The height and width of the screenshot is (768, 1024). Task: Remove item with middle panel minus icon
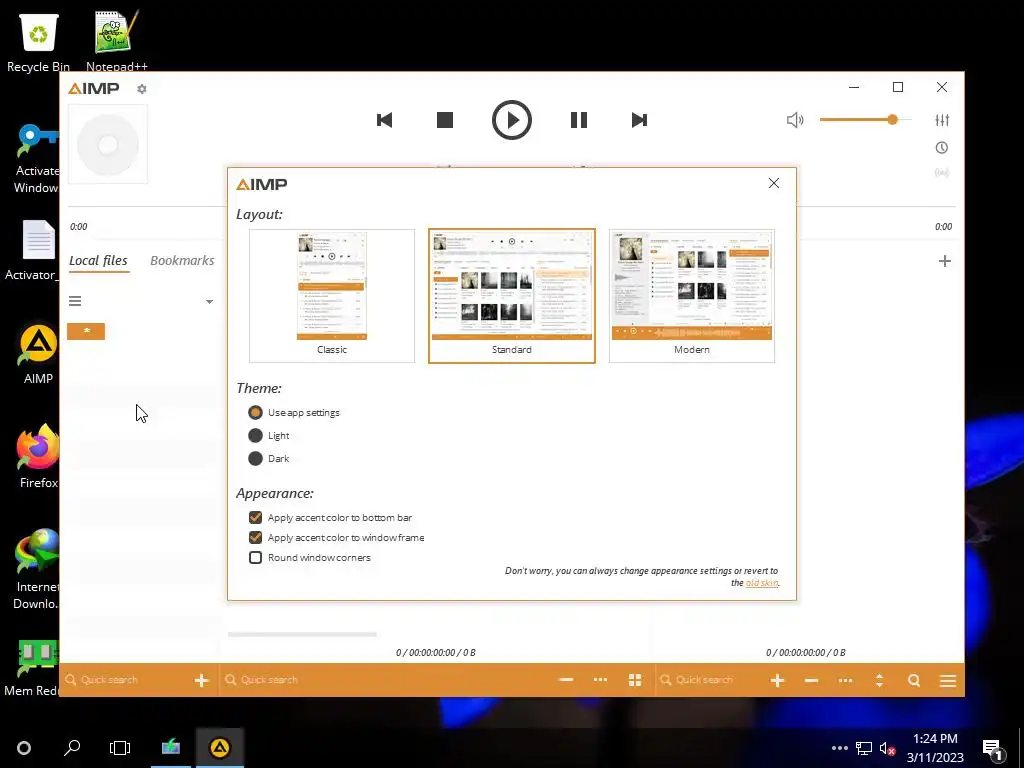566,680
